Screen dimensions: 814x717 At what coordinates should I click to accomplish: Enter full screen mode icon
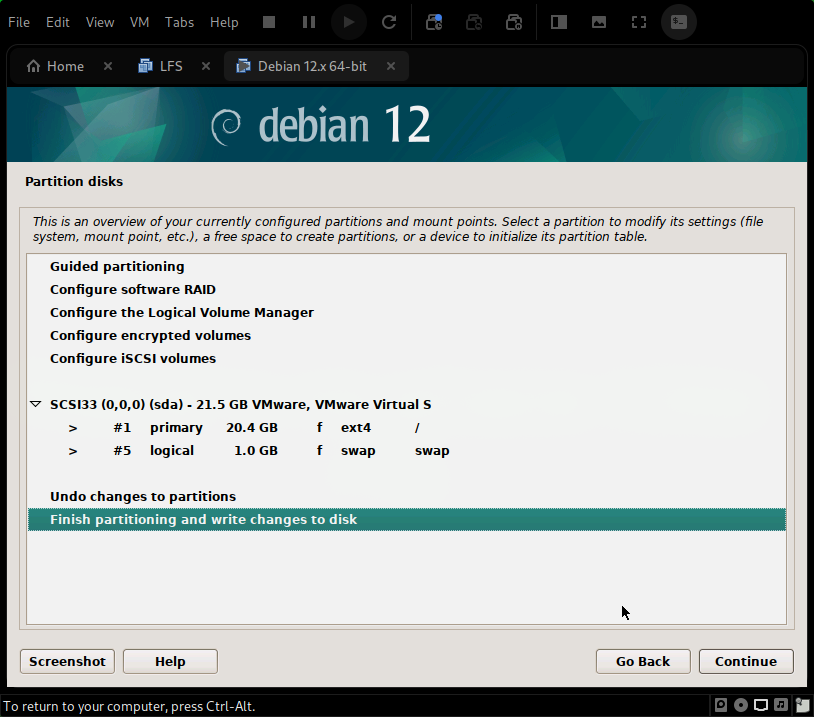639,22
